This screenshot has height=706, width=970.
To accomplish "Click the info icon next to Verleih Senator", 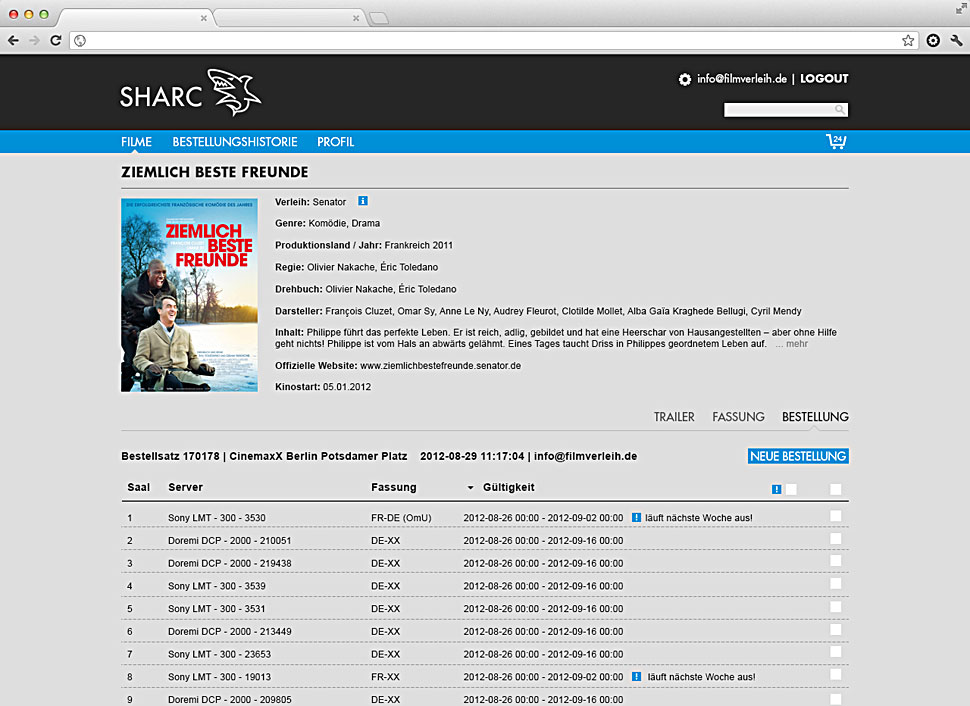I will tap(363, 201).
